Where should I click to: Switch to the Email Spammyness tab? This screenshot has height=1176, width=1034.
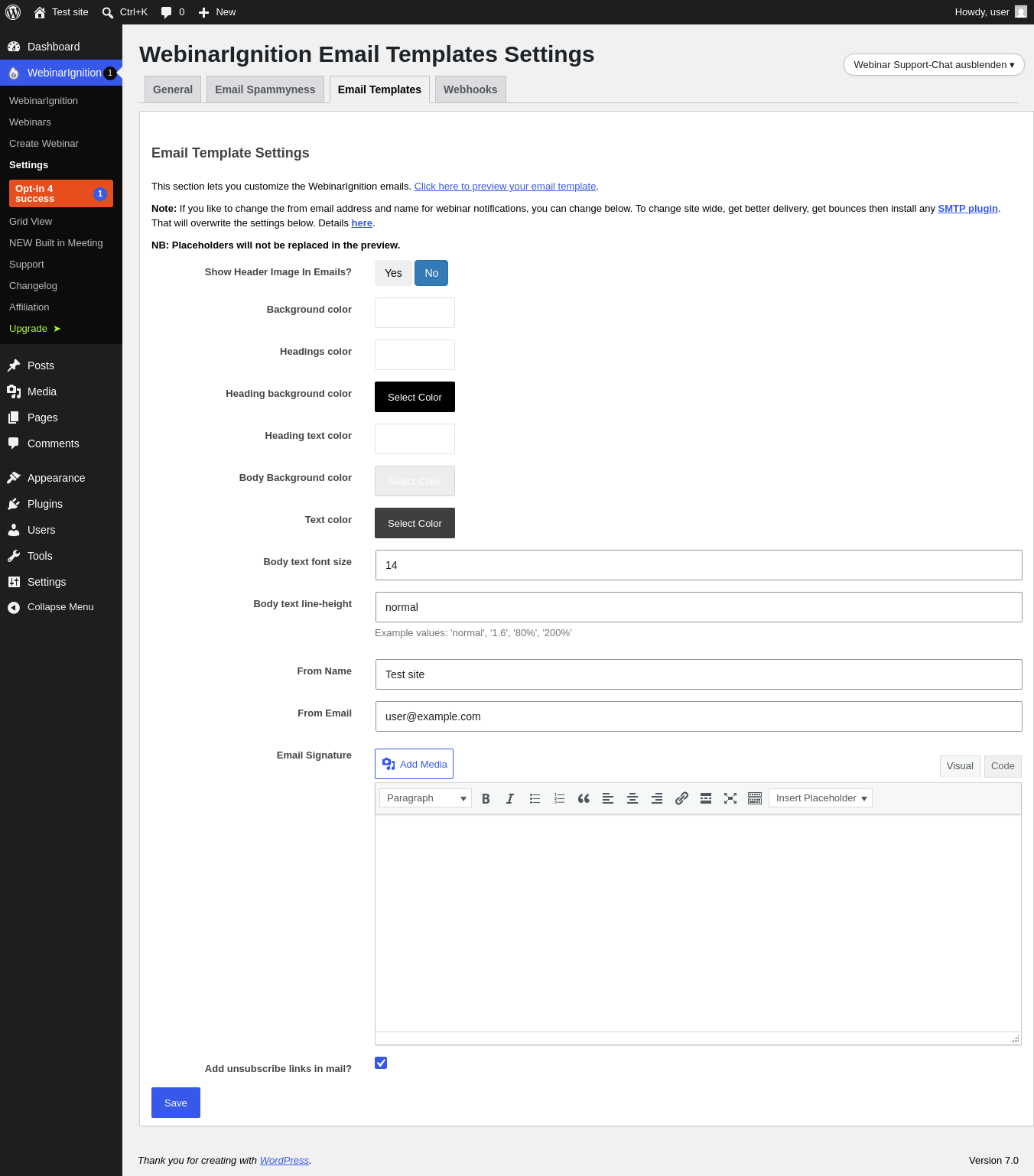click(x=265, y=89)
